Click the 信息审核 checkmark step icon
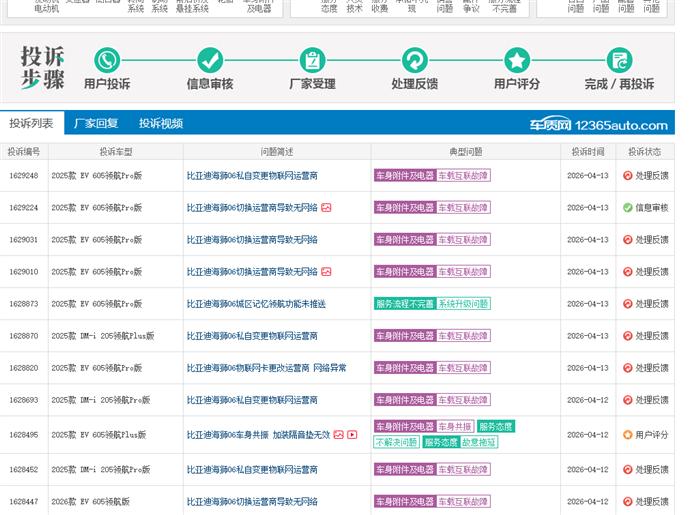Image resolution: width=700 pixels, height=515 pixels. pyautogui.click(x=210, y=60)
